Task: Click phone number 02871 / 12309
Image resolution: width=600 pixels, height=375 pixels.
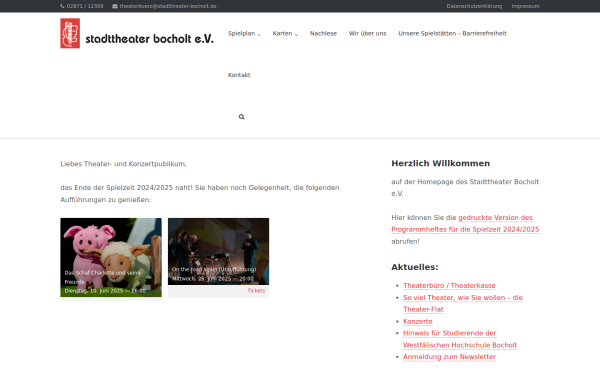Action: point(85,6)
